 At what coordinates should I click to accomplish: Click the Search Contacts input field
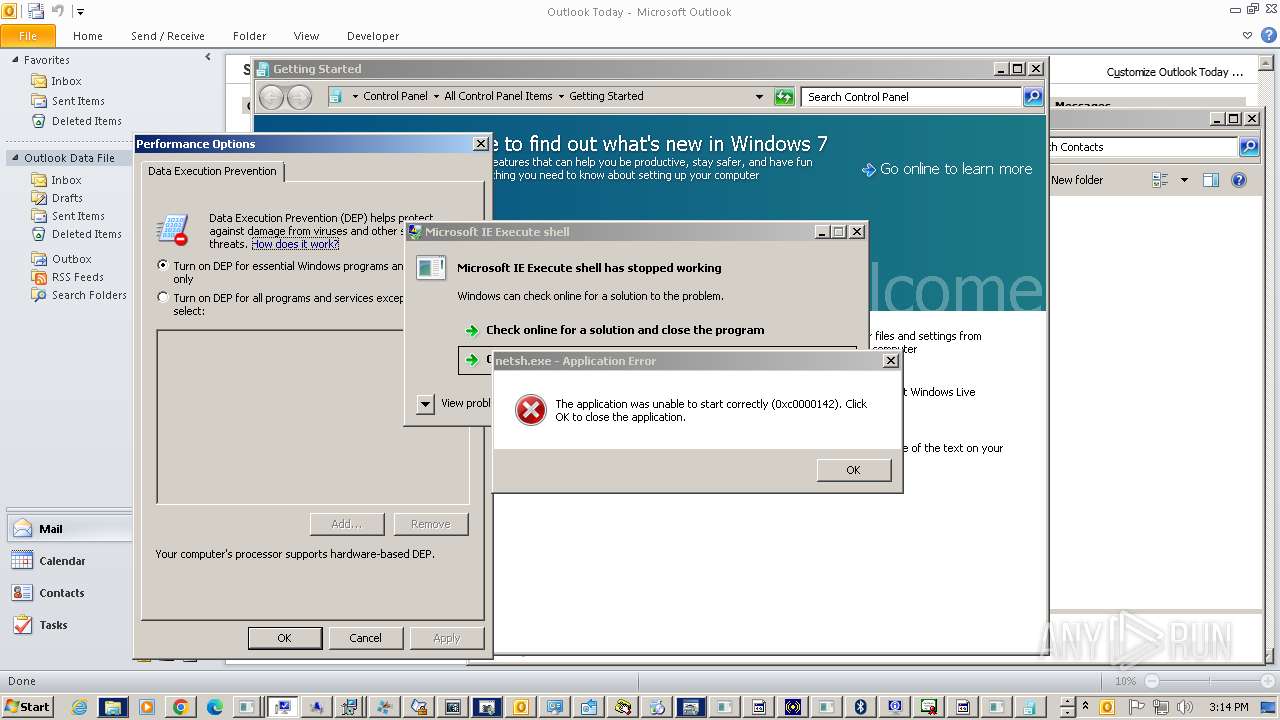(1143, 147)
